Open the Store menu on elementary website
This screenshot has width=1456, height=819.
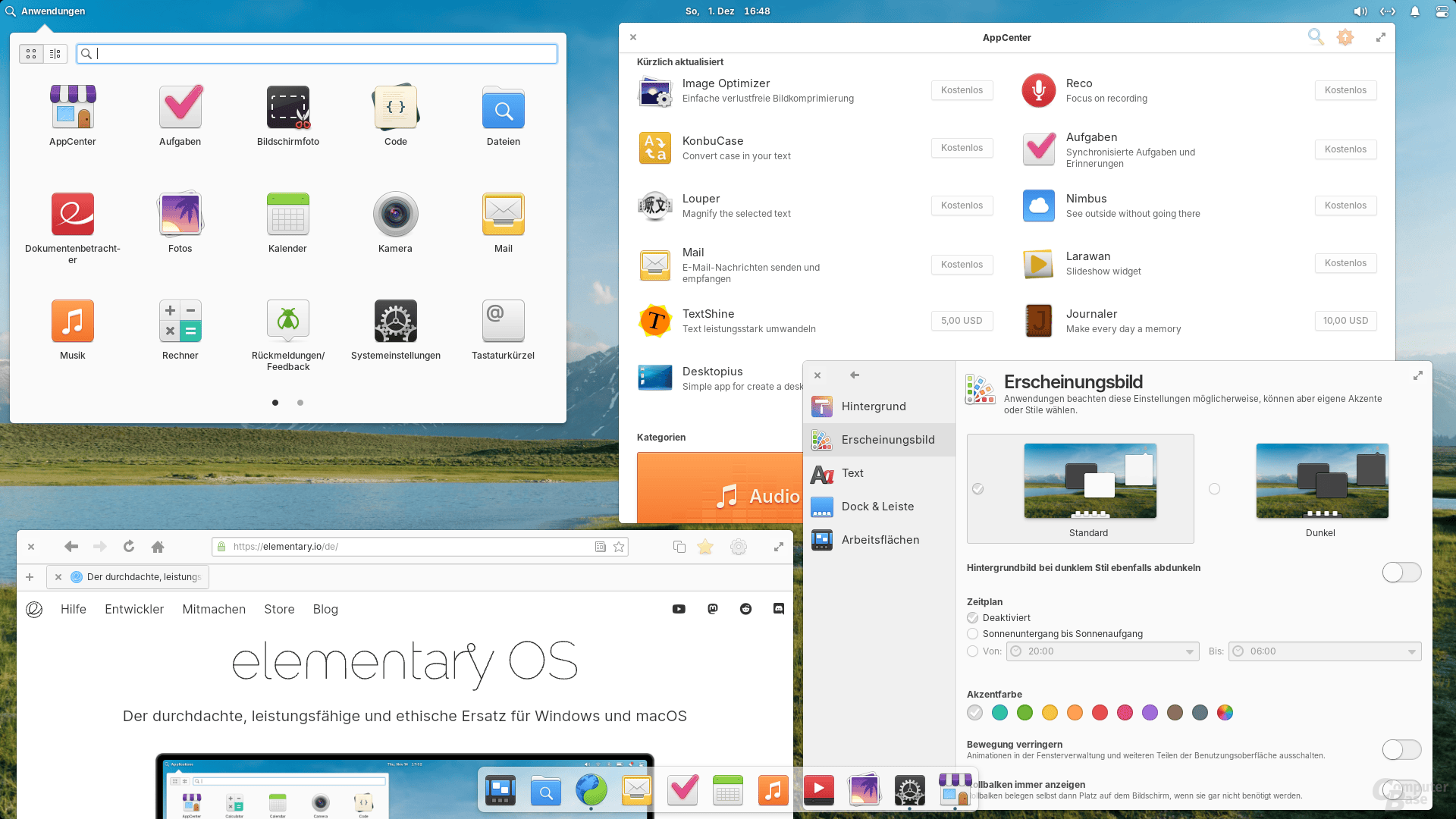[x=279, y=609]
